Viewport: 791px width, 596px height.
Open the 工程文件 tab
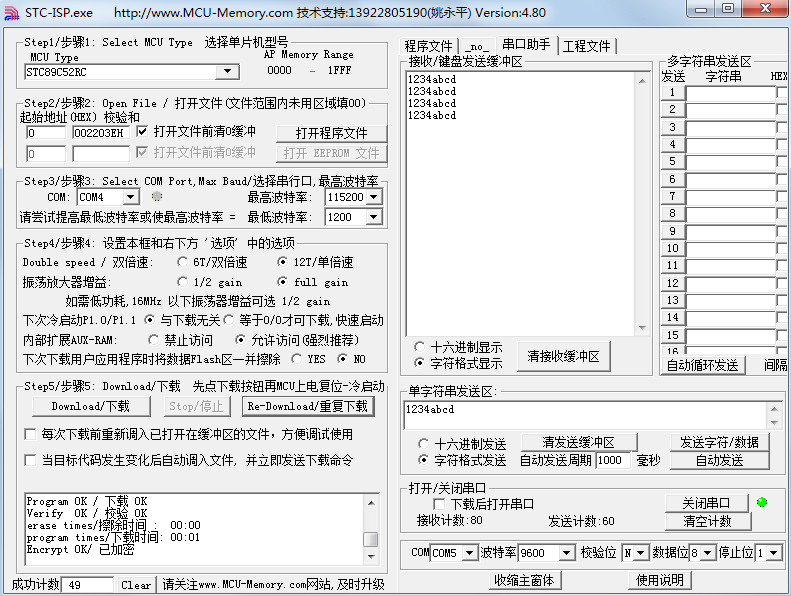pyautogui.click(x=586, y=46)
